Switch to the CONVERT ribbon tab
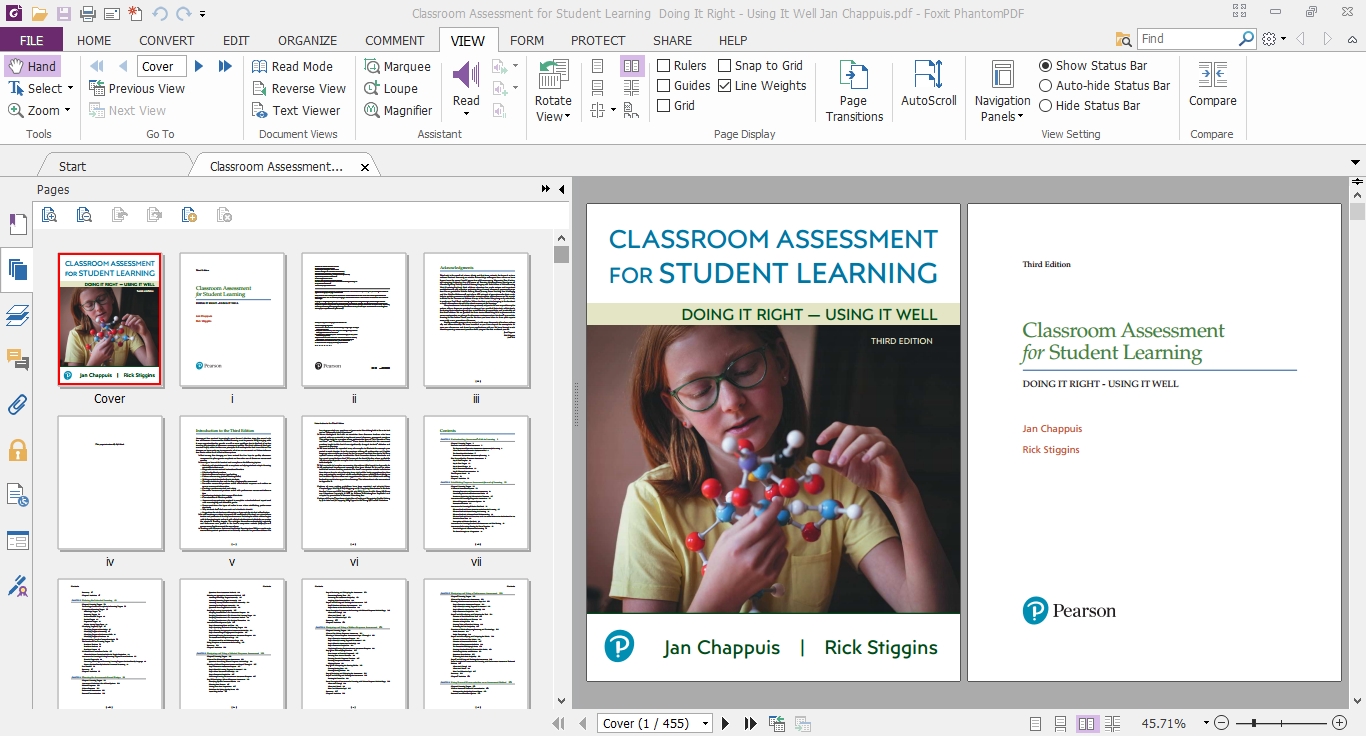 pos(167,40)
